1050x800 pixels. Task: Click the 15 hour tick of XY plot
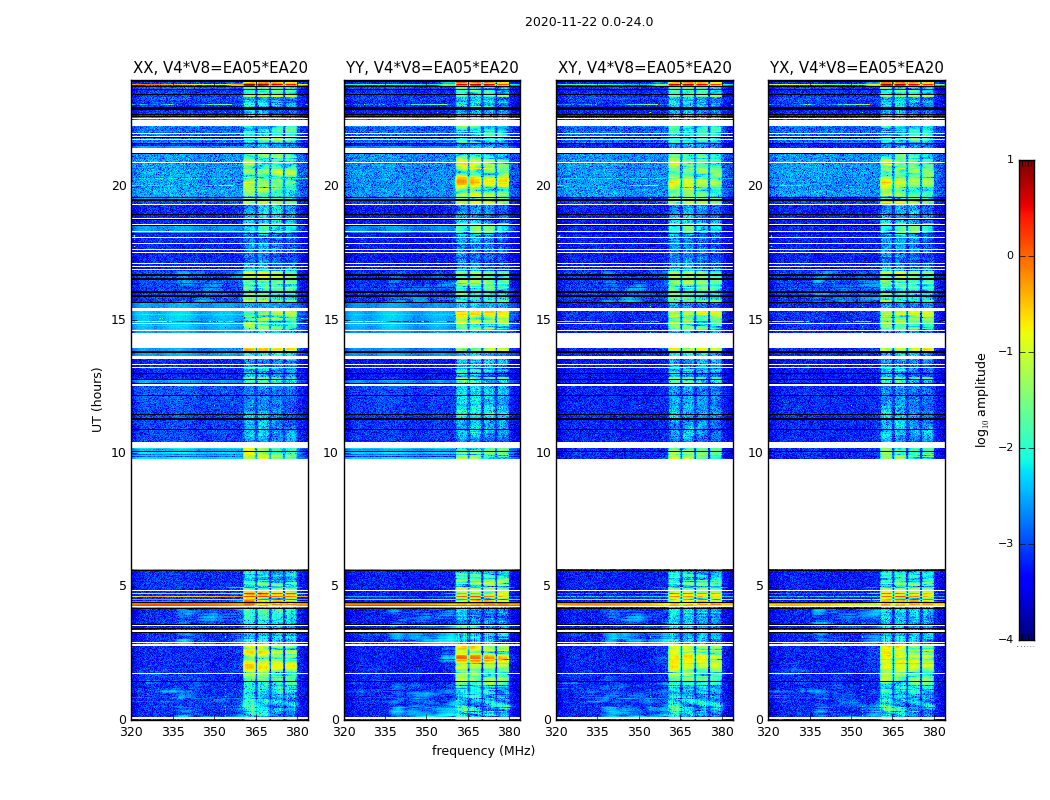tap(544, 319)
